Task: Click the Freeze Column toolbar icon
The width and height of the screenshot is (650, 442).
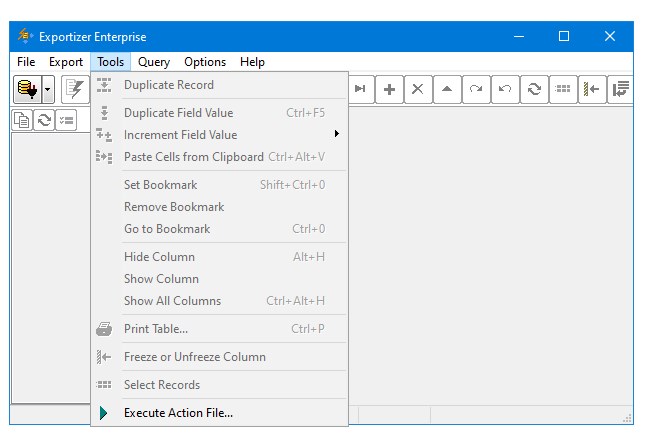Action: coord(592,89)
